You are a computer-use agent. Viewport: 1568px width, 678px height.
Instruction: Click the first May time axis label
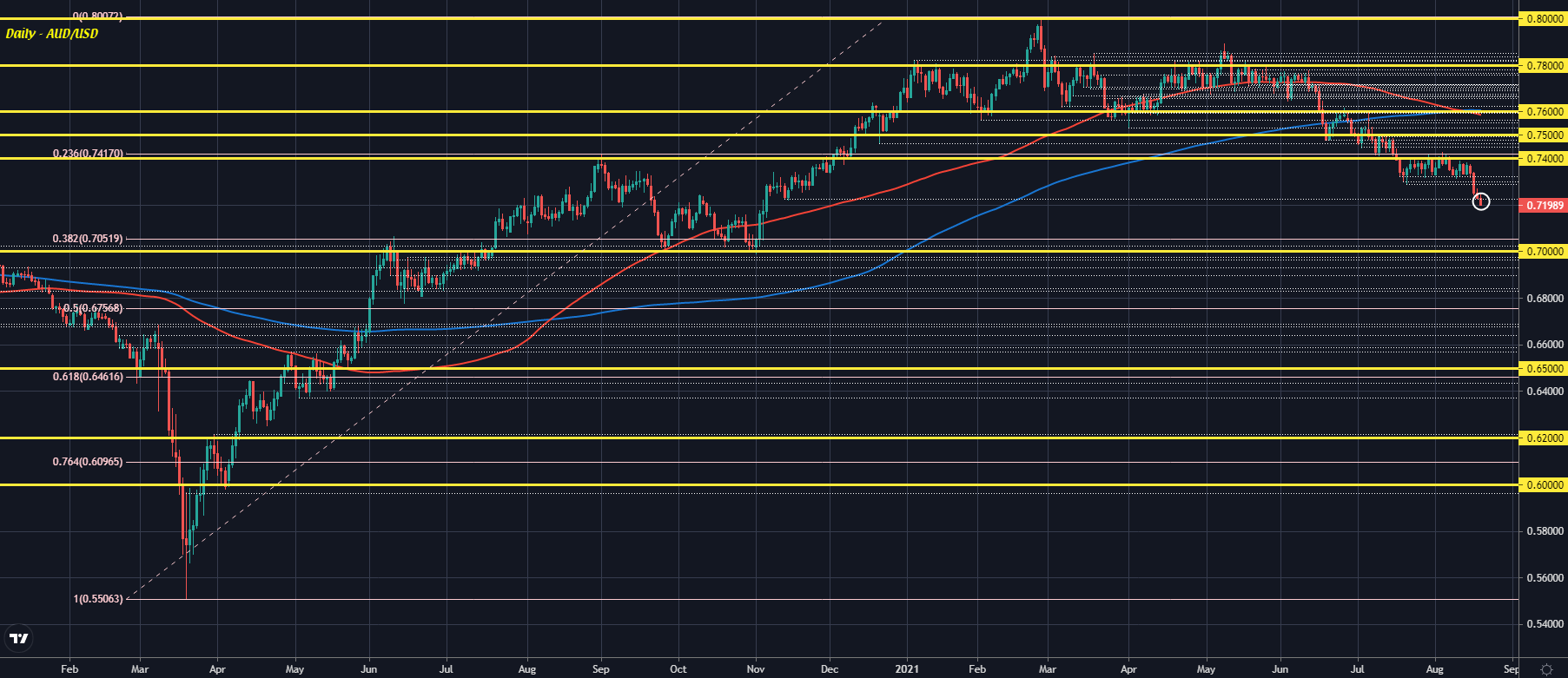pyautogui.click(x=294, y=669)
